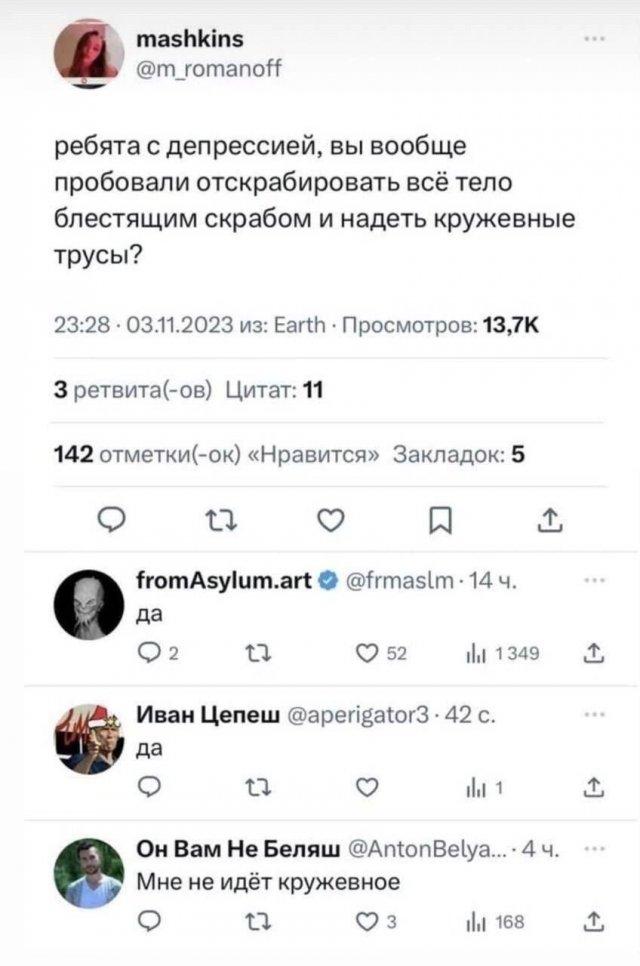Reply to the main mashkins tweet

114,517
